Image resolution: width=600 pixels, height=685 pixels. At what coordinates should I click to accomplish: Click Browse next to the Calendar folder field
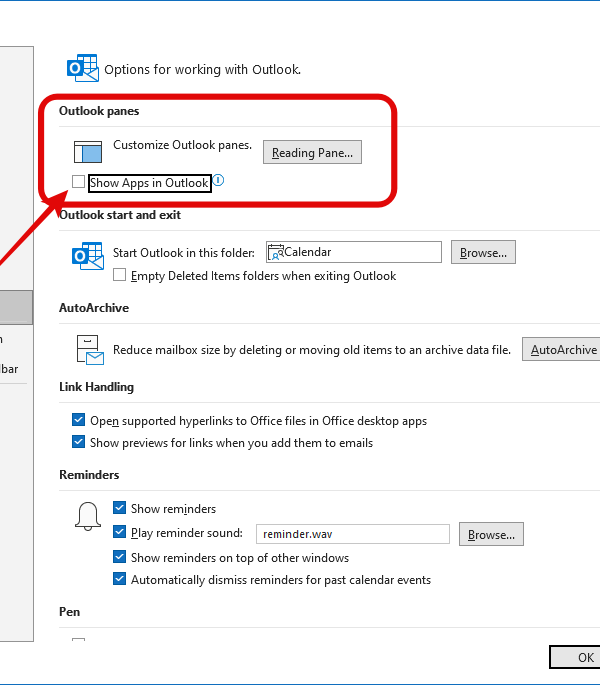pos(483,252)
